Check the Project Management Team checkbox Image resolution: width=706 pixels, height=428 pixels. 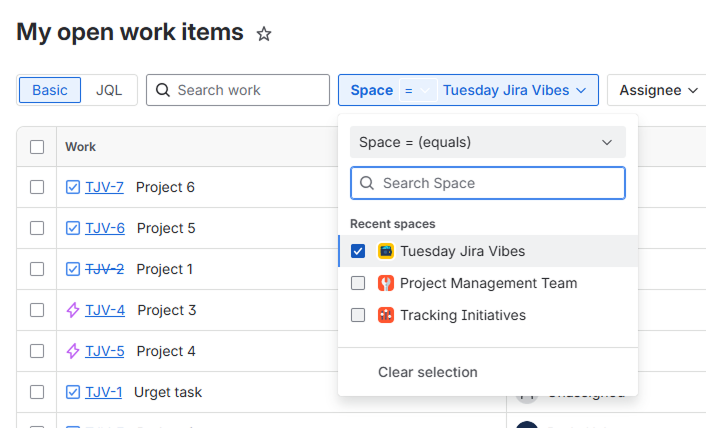pos(358,283)
